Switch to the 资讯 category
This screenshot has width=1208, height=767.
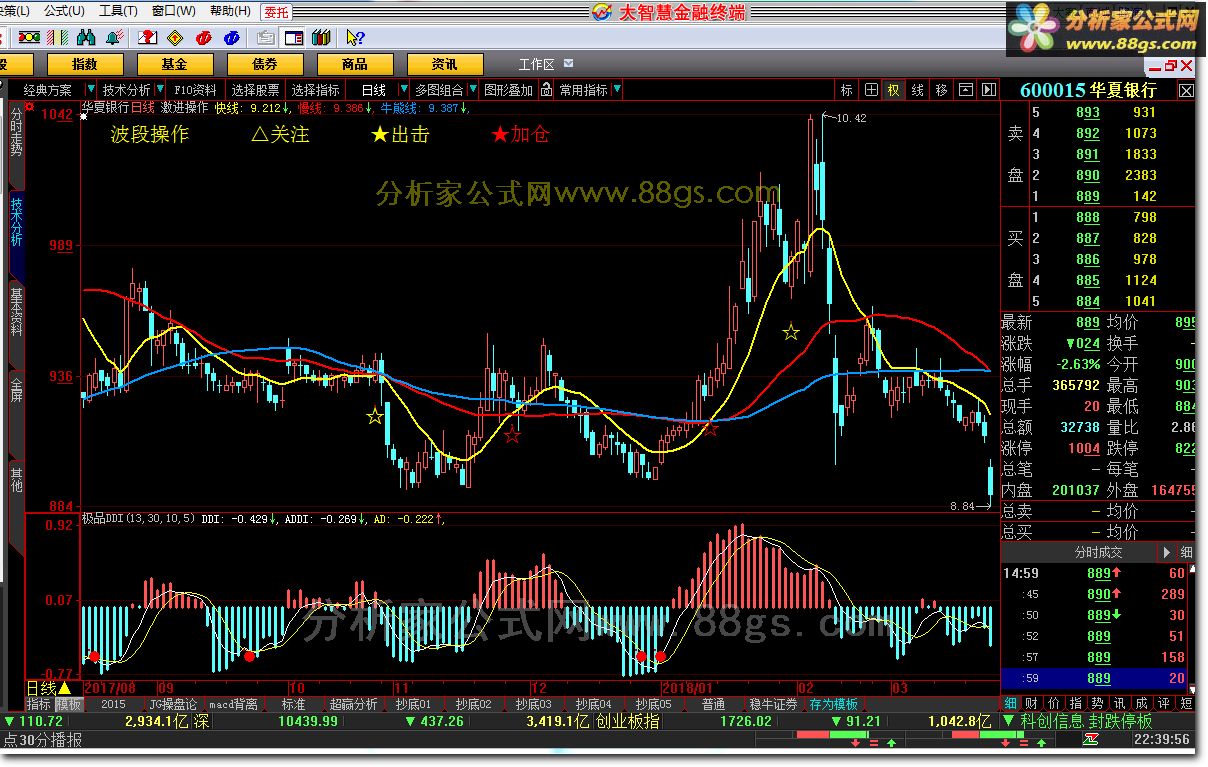[x=445, y=64]
